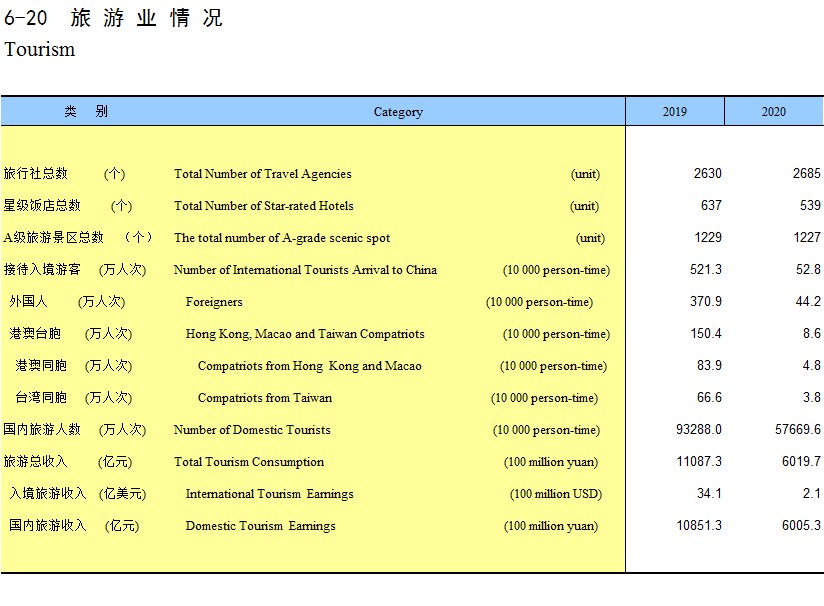Select value 6005.3 in 2020 column
The width and height of the screenshot is (824, 606).
801,526
